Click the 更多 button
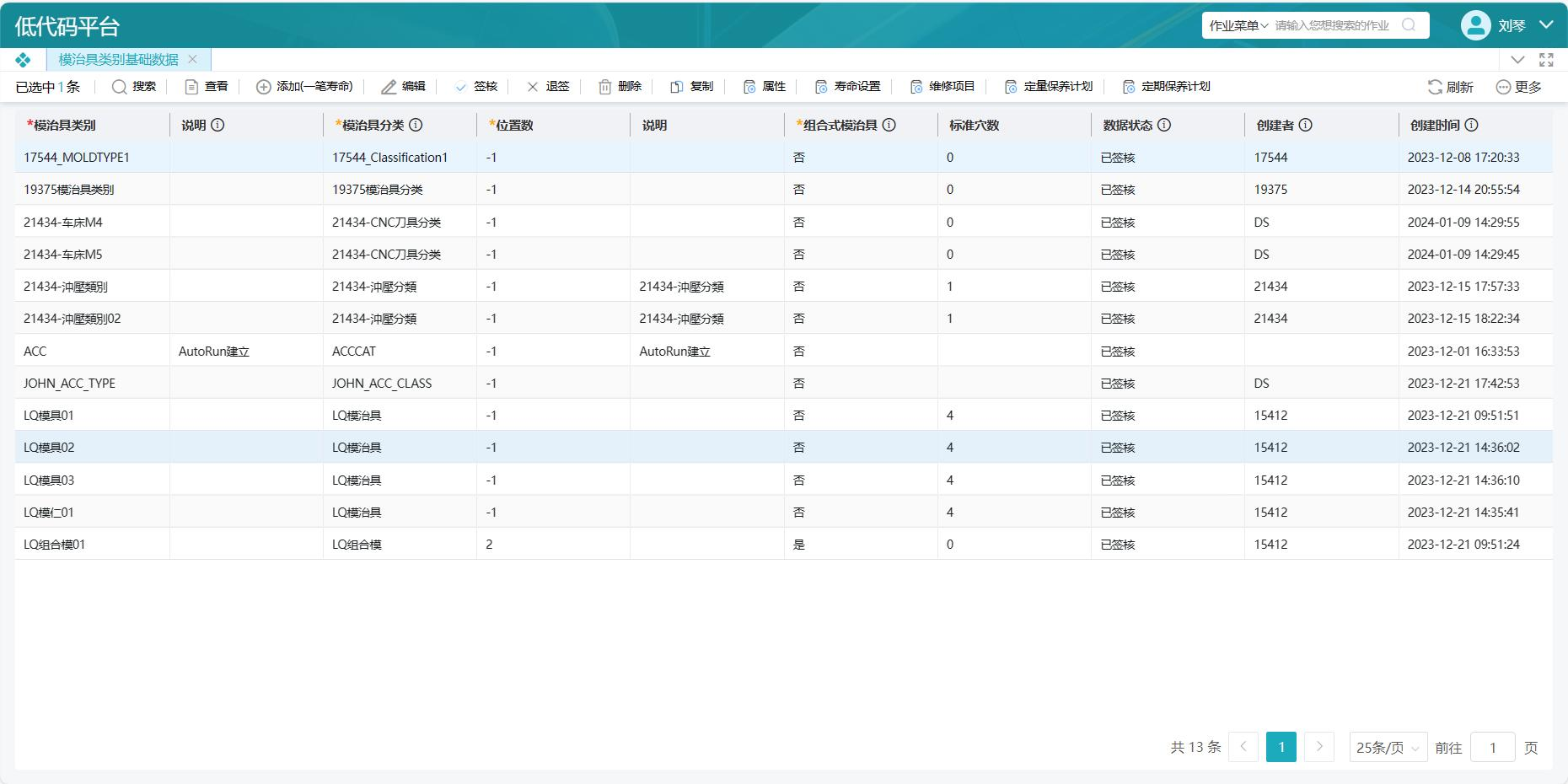The height and width of the screenshot is (784, 1568). point(1518,87)
